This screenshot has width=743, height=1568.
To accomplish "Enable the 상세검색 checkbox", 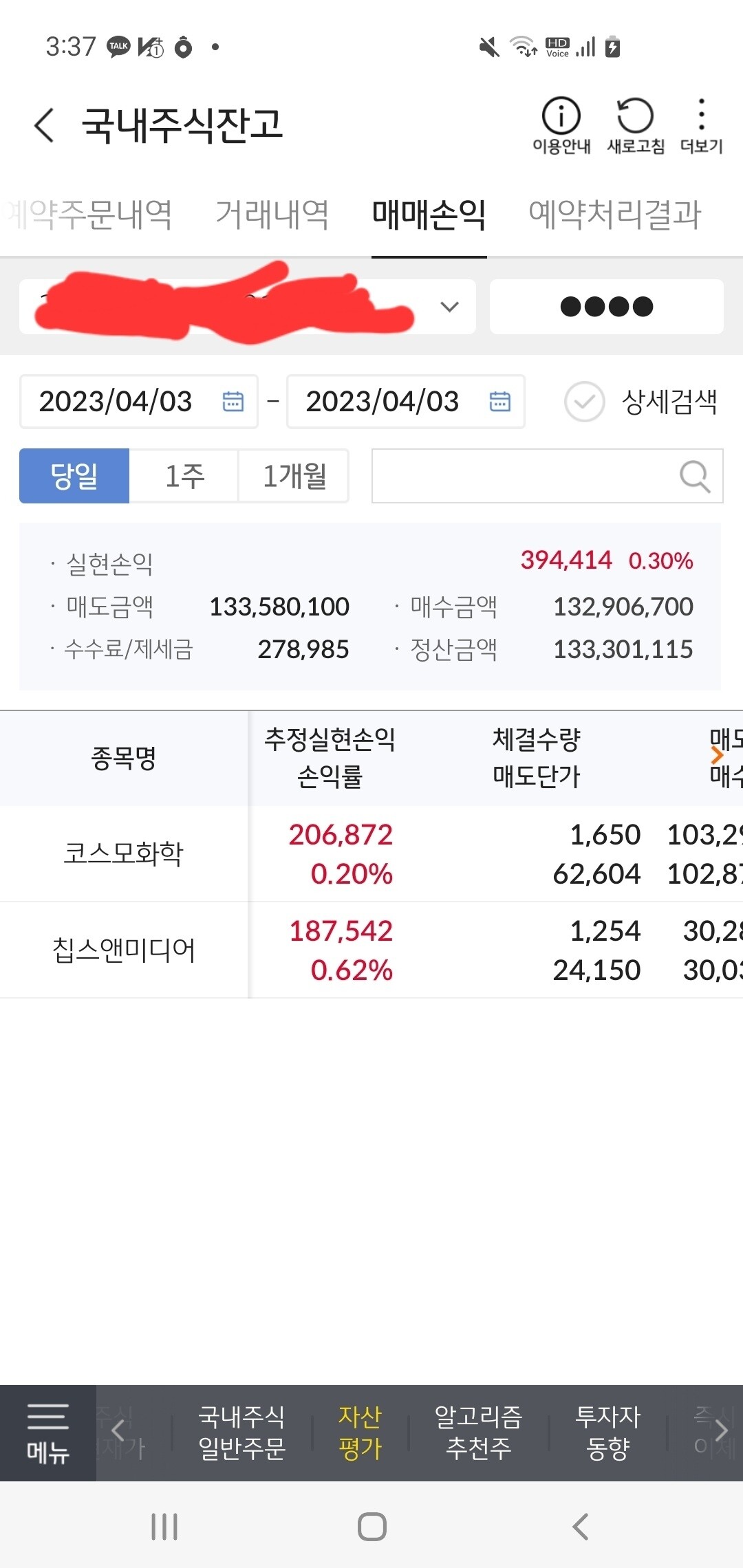I will (585, 401).
